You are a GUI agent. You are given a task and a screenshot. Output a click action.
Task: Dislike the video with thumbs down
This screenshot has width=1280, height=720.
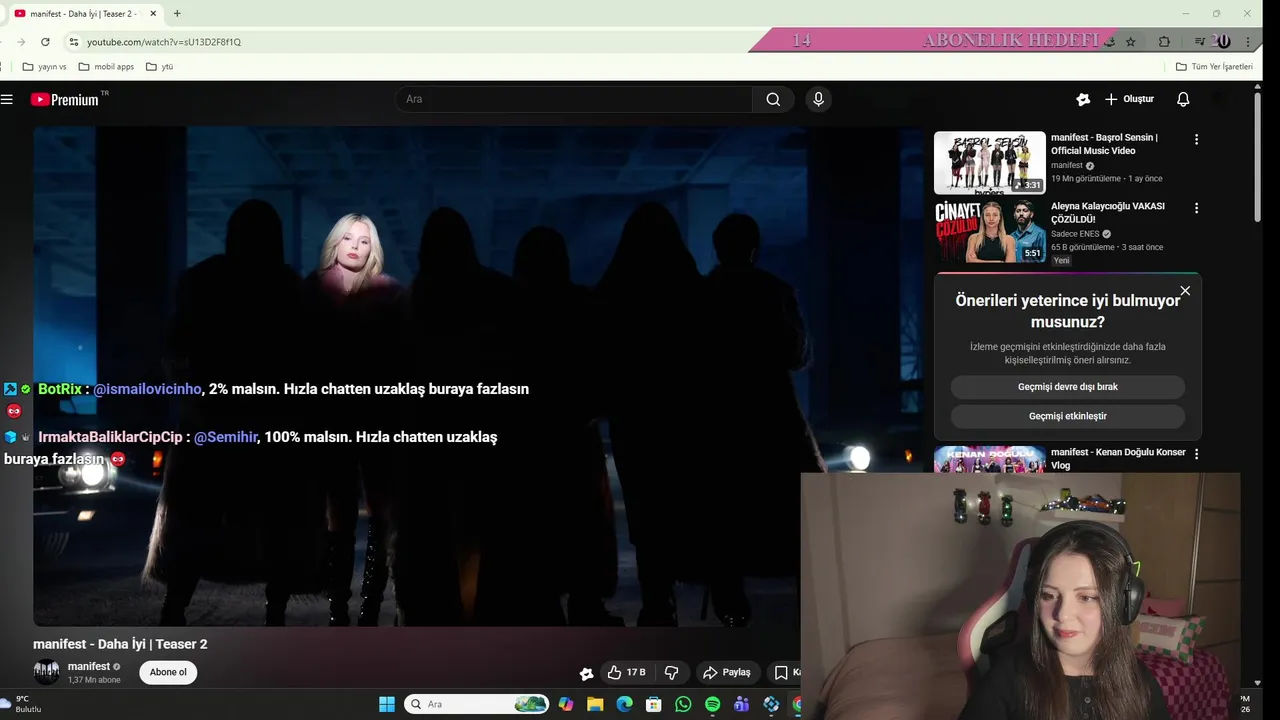point(671,672)
